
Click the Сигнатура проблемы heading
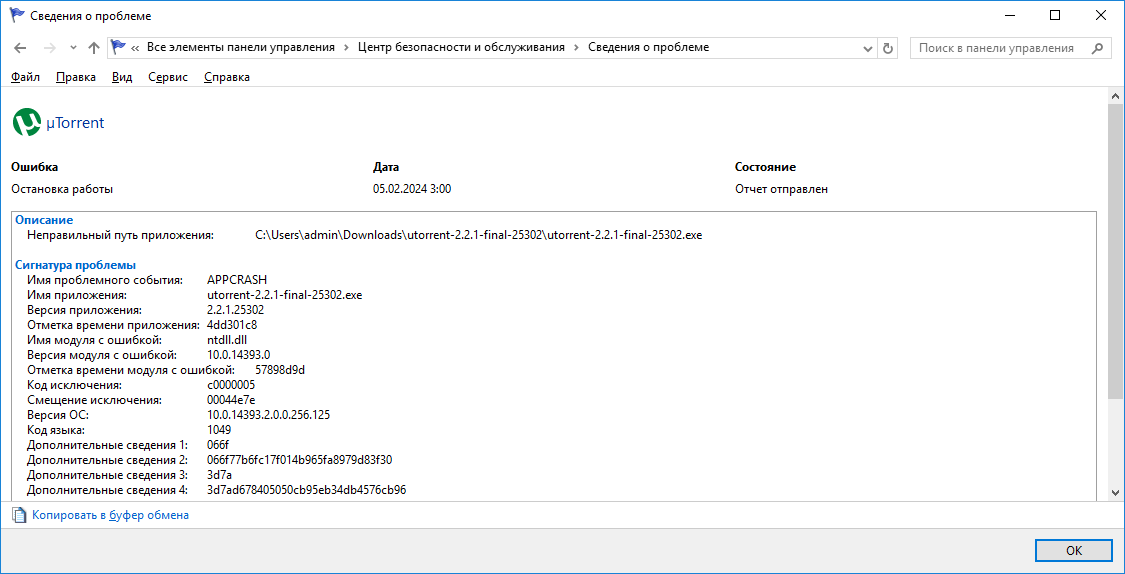pyautogui.click(x=76, y=265)
